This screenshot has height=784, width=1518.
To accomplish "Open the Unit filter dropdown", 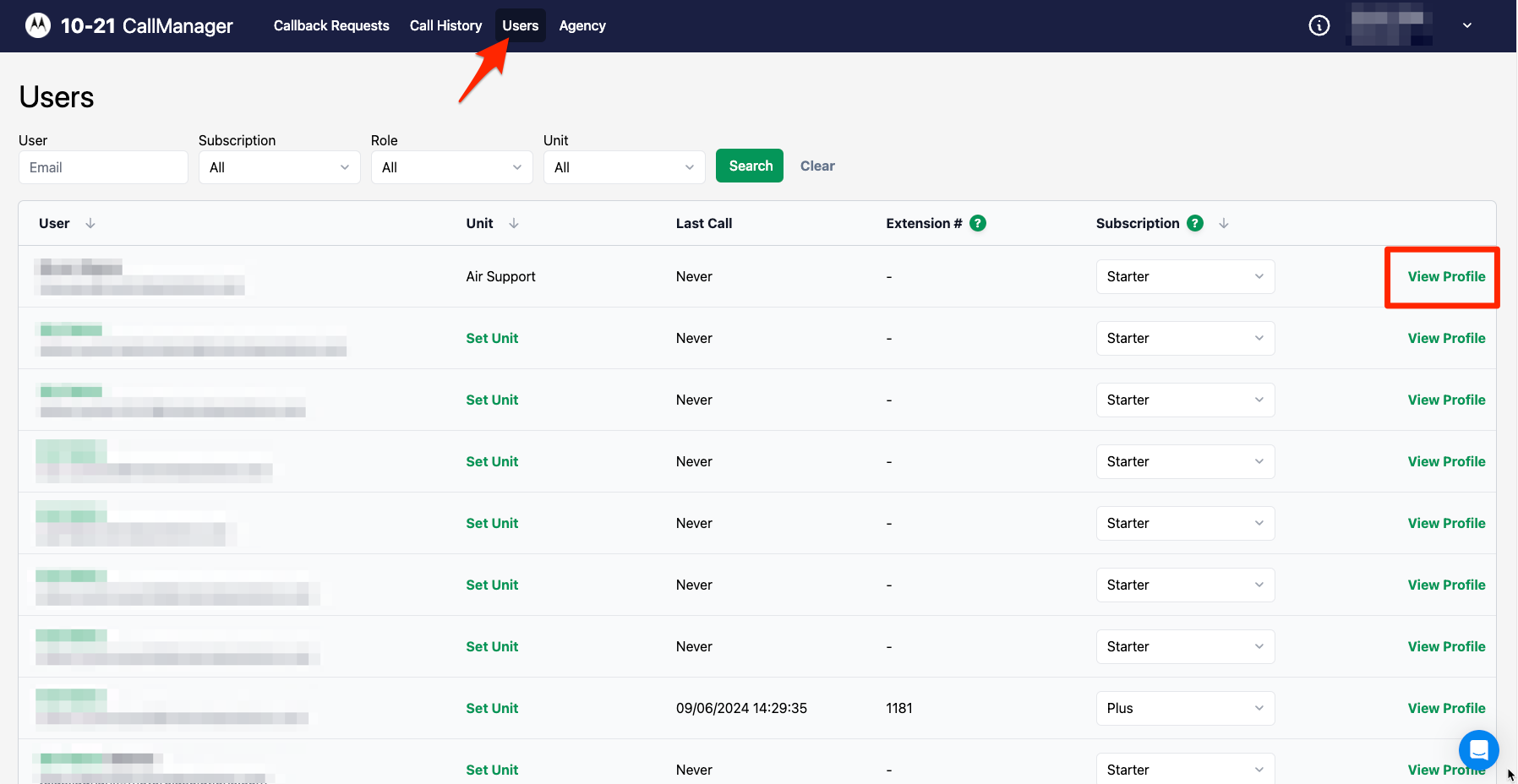I will [x=625, y=167].
